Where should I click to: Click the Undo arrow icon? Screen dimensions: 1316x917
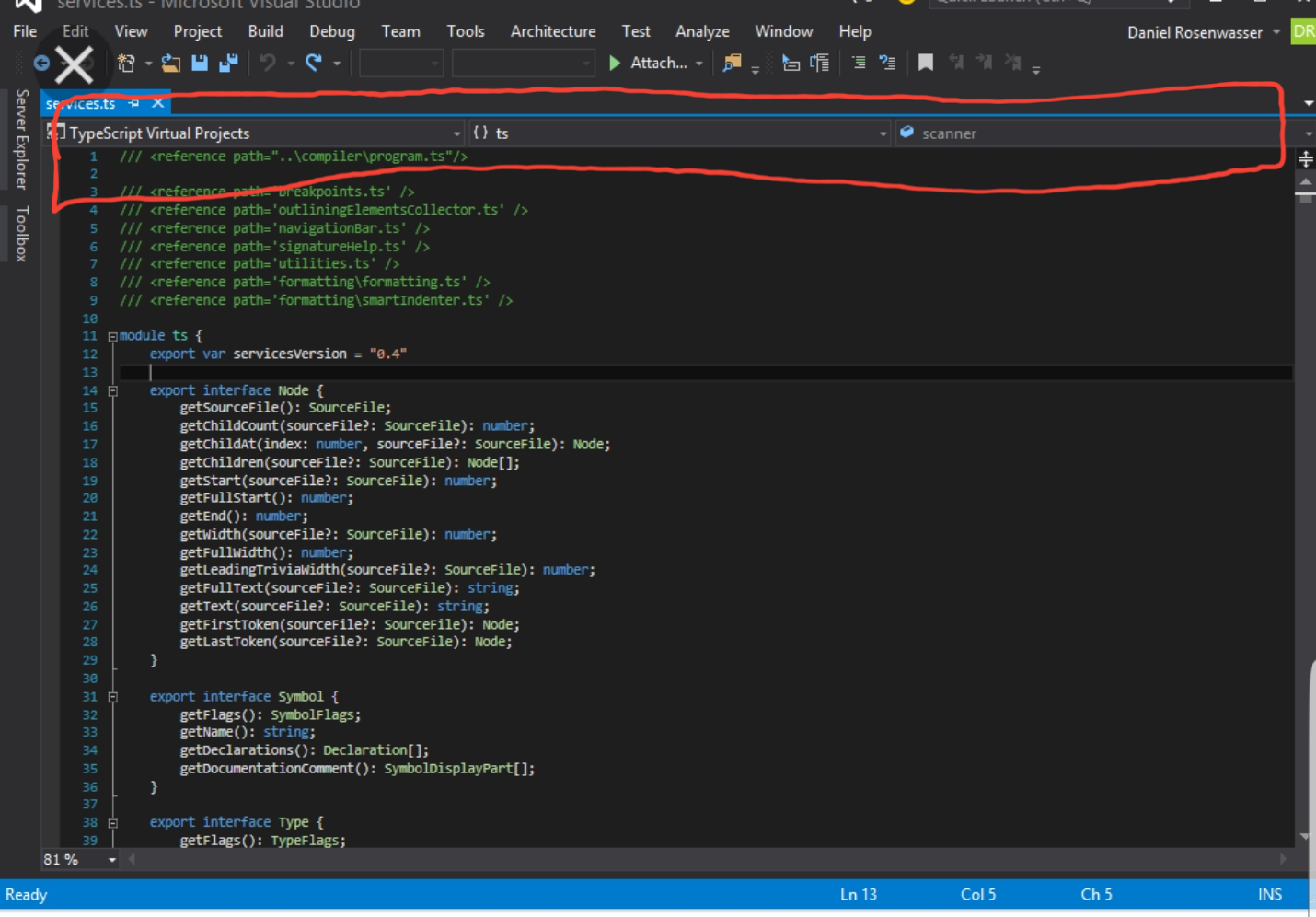268,63
